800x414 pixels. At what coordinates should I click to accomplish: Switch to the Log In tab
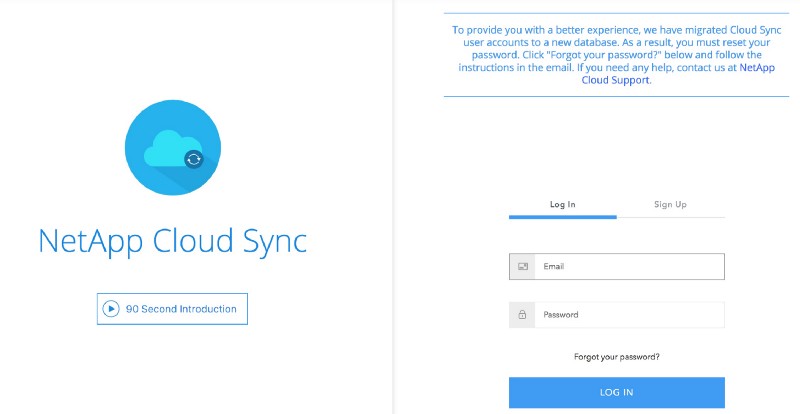tap(562, 204)
